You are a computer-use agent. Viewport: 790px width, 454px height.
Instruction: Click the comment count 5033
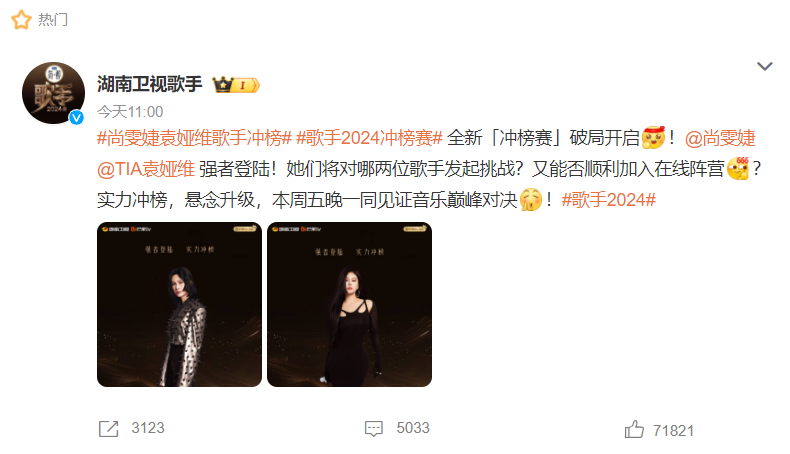[x=413, y=428]
